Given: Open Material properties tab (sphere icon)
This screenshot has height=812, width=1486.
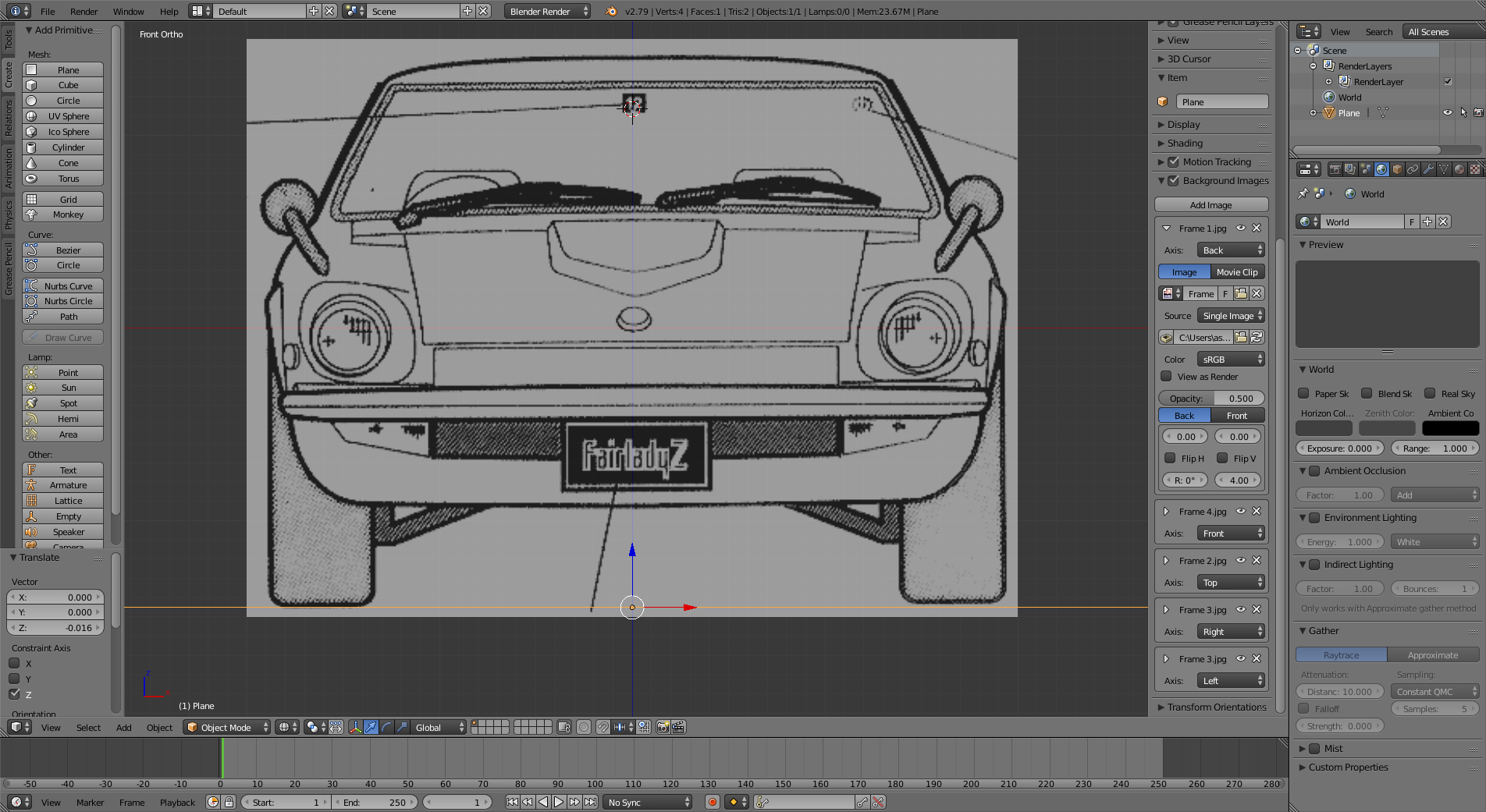Looking at the screenshot, I should pyautogui.click(x=1459, y=169).
